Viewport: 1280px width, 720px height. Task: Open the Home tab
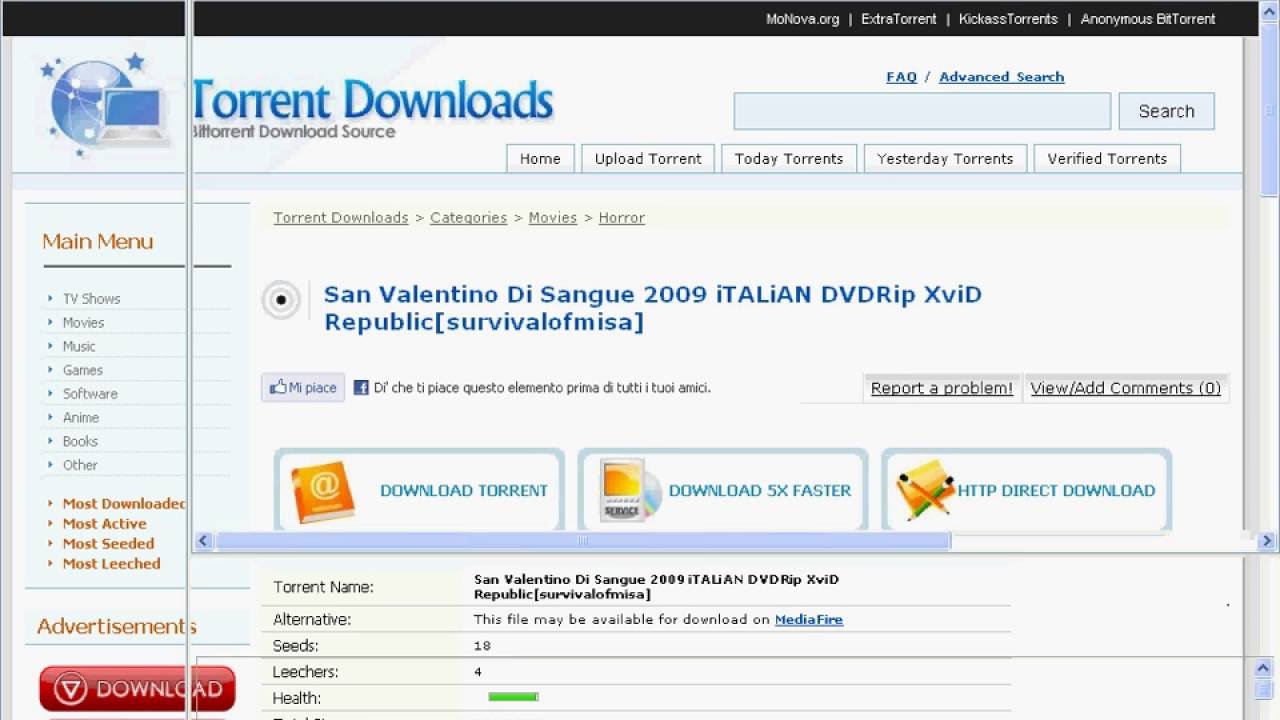pyautogui.click(x=540, y=159)
